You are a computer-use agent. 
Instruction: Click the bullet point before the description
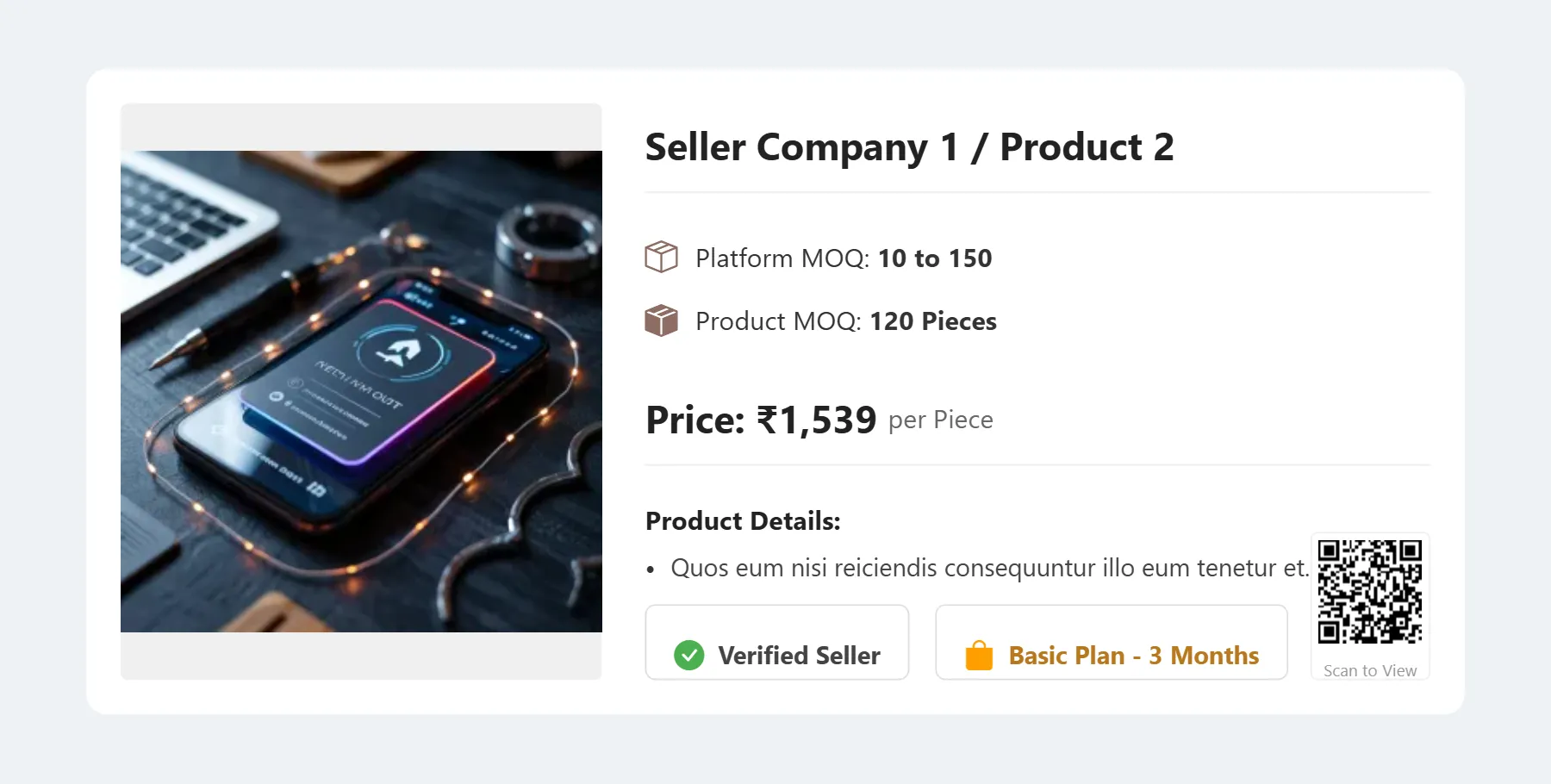(x=651, y=569)
